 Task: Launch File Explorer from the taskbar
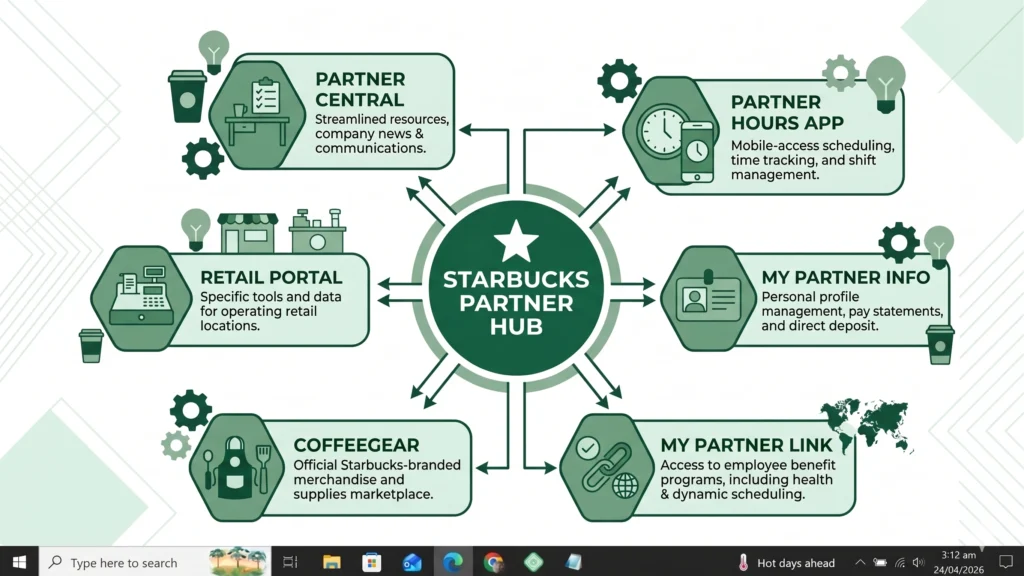coord(331,562)
